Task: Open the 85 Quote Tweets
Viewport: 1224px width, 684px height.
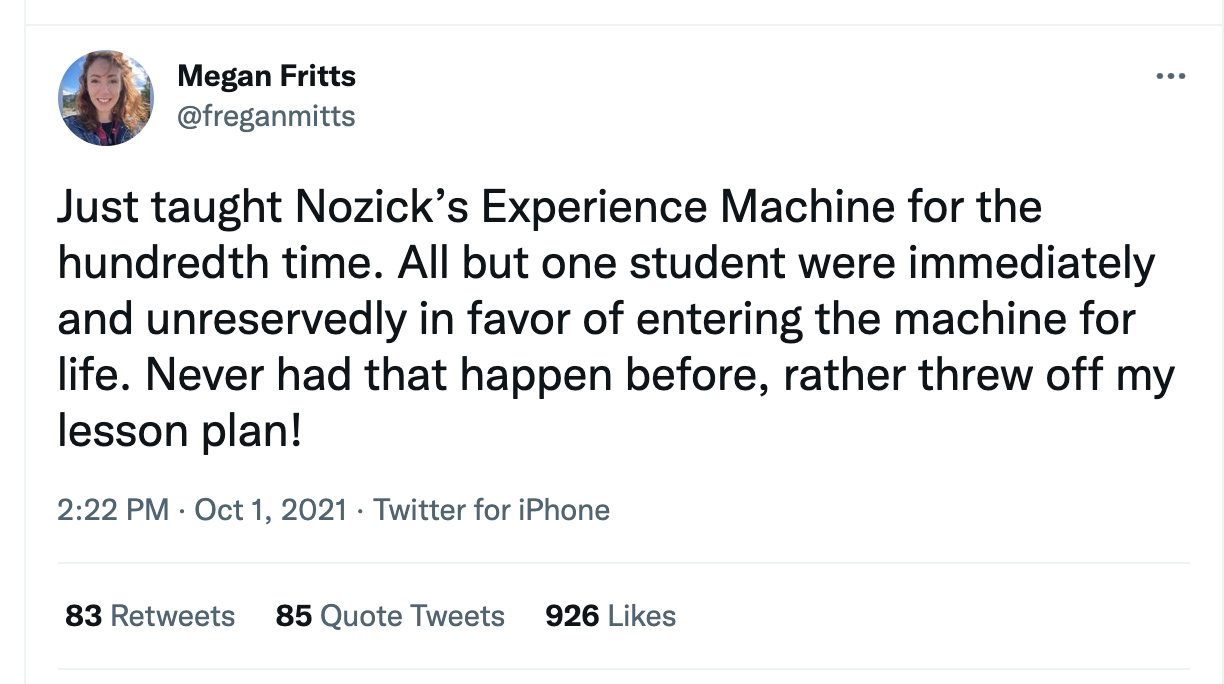Action: point(389,616)
